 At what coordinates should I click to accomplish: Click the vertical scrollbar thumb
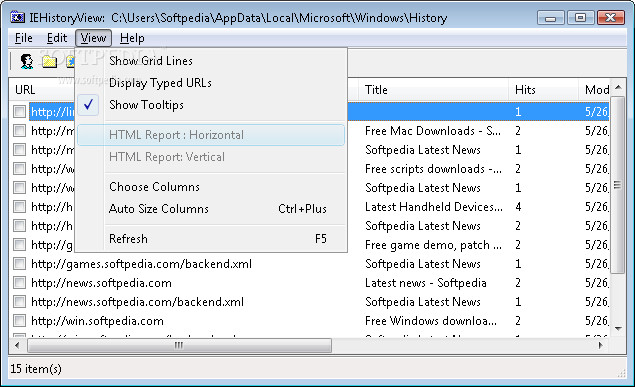[x=618, y=185]
